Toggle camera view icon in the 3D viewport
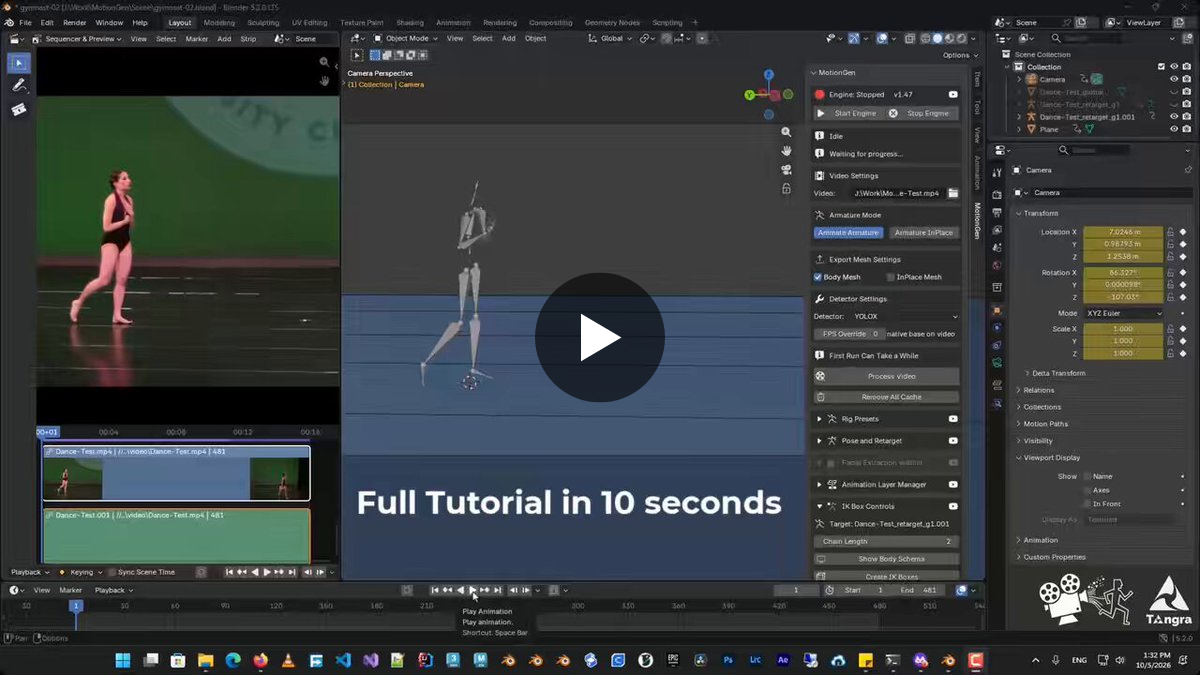1200x675 pixels. pos(787,169)
